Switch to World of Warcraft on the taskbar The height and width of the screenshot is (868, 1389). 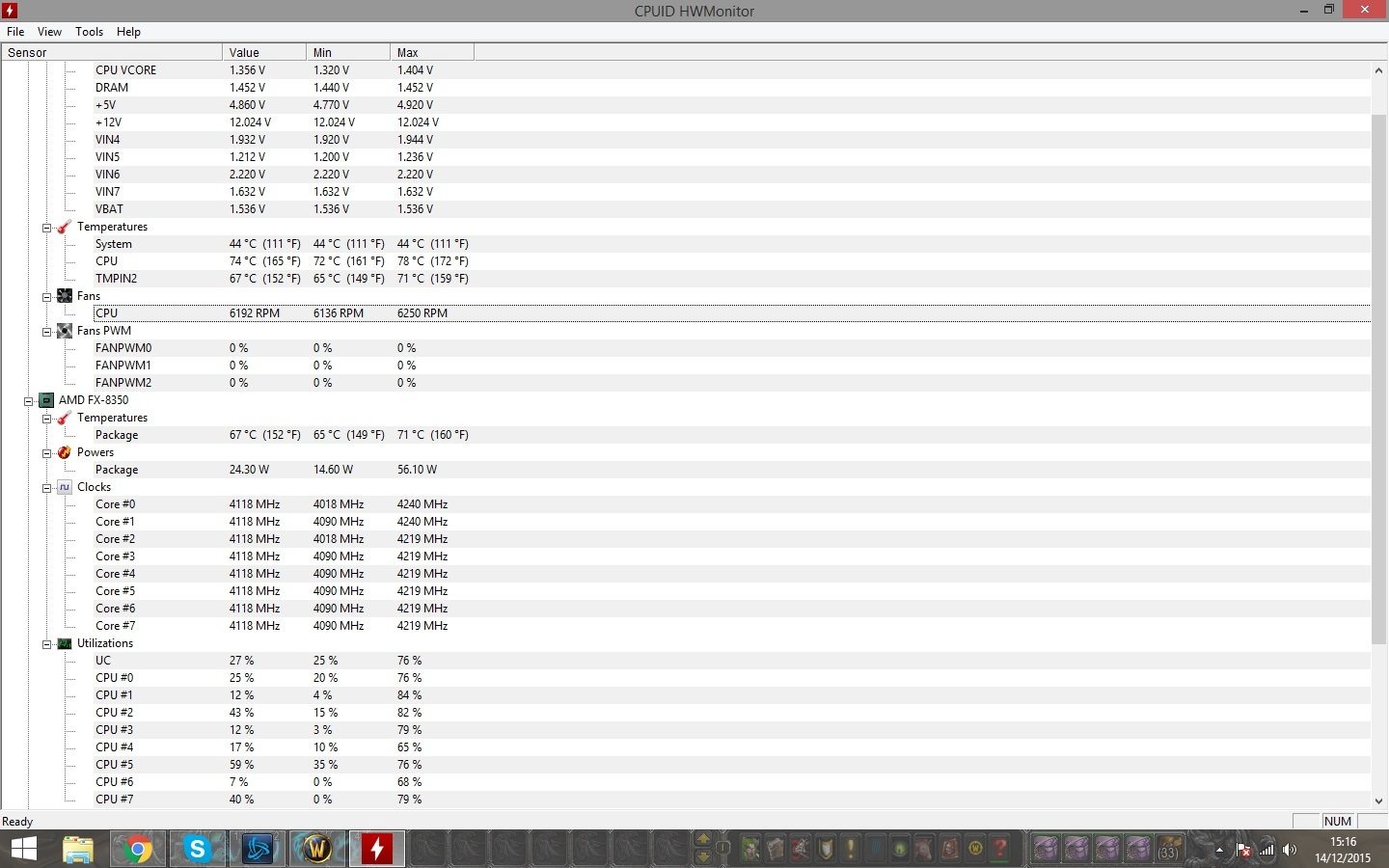pos(317,849)
